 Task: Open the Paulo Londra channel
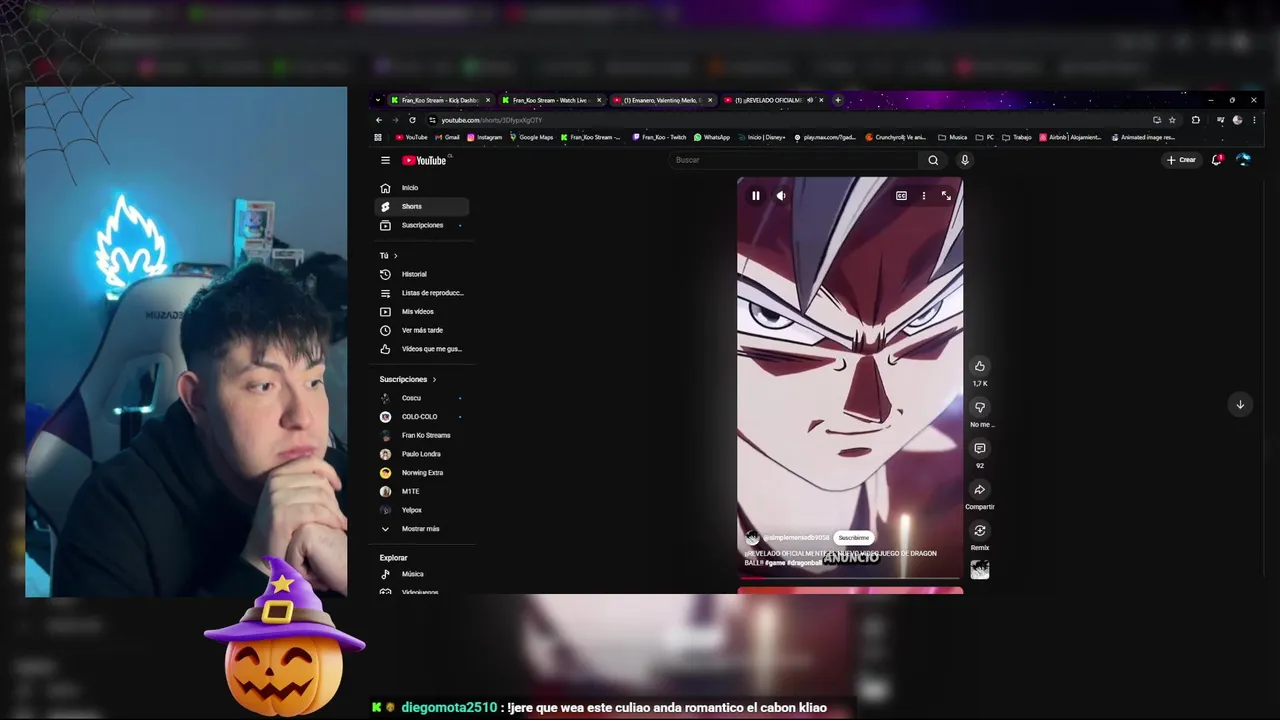click(x=422, y=454)
